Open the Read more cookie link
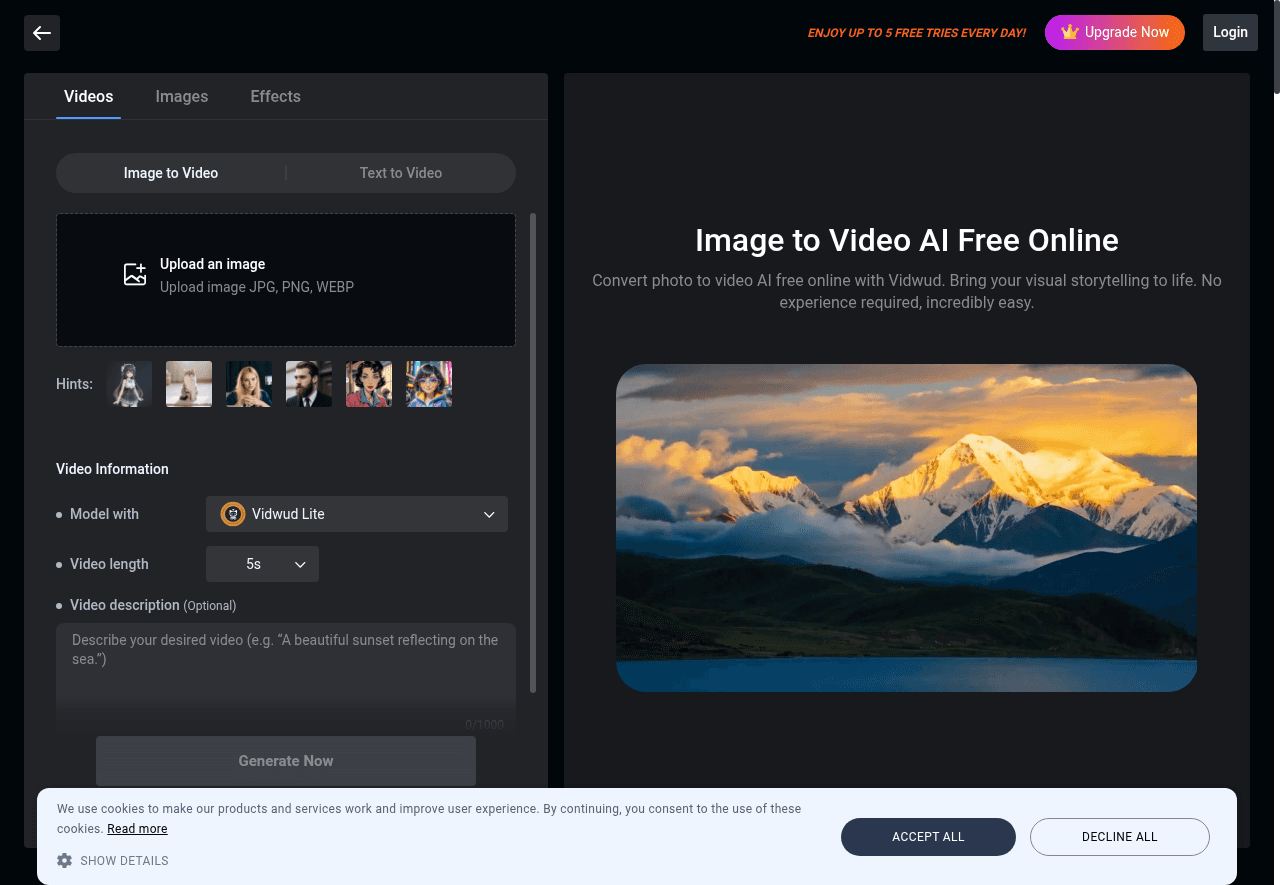Image resolution: width=1280 pixels, height=885 pixels. [137, 829]
